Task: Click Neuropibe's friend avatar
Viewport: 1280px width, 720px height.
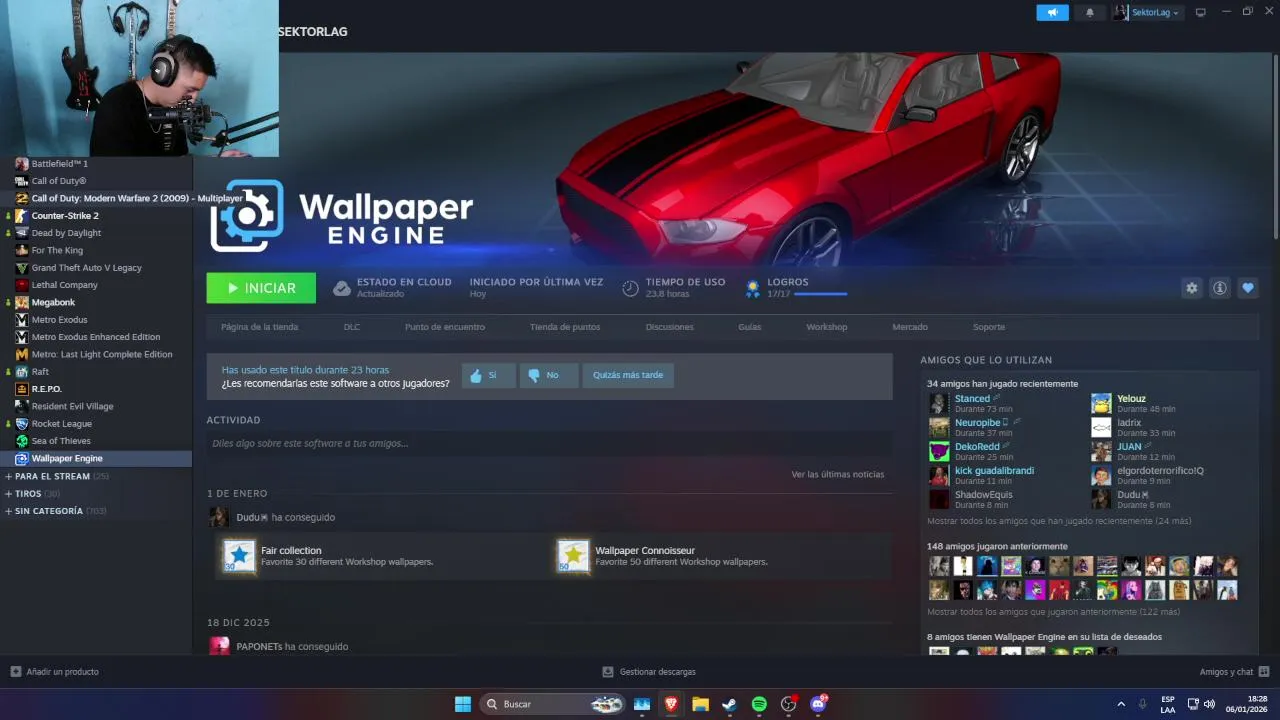Action: pyautogui.click(x=939, y=427)
